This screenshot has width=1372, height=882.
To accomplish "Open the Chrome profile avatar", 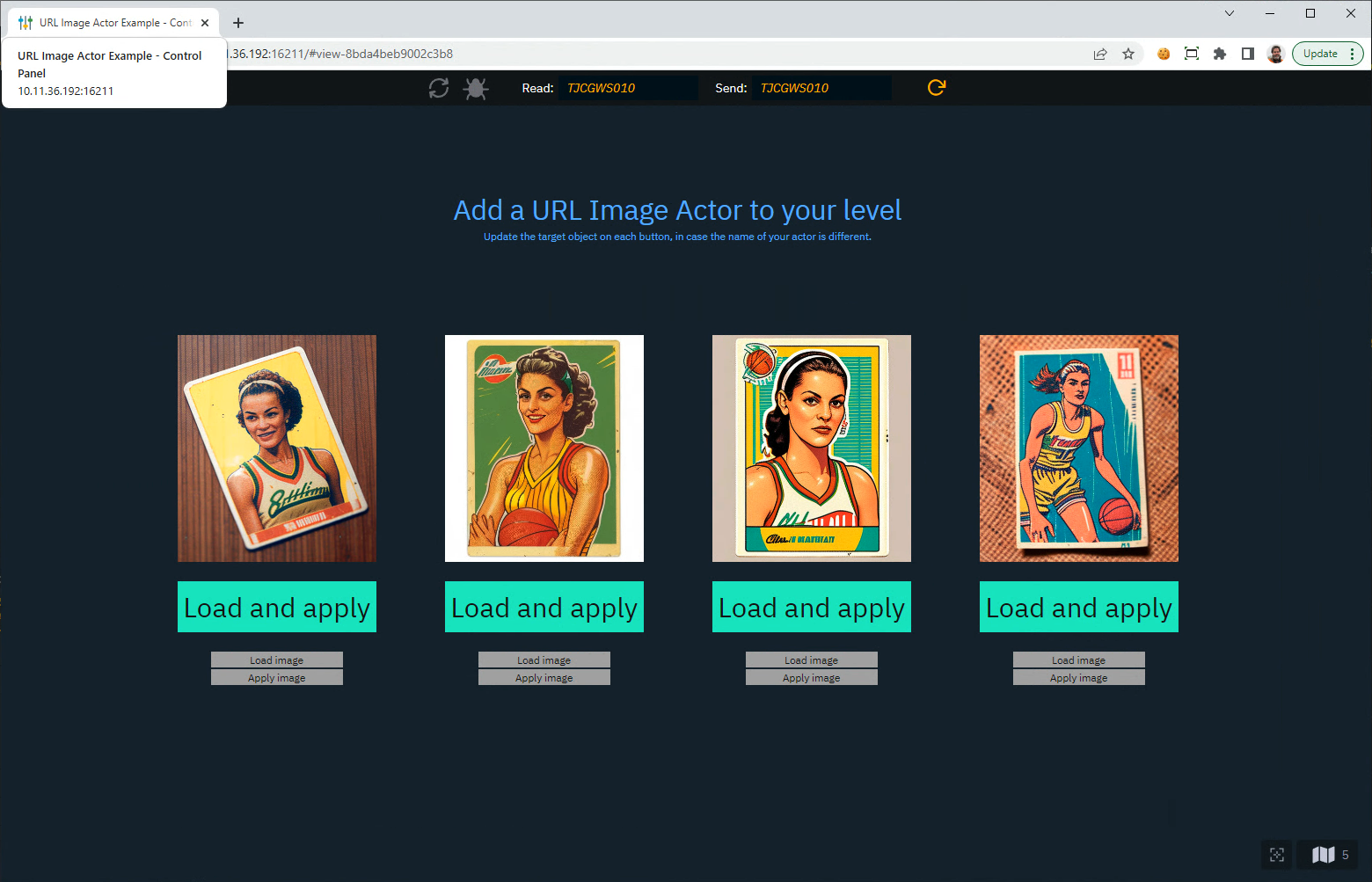I will [x=1275, y=54].
